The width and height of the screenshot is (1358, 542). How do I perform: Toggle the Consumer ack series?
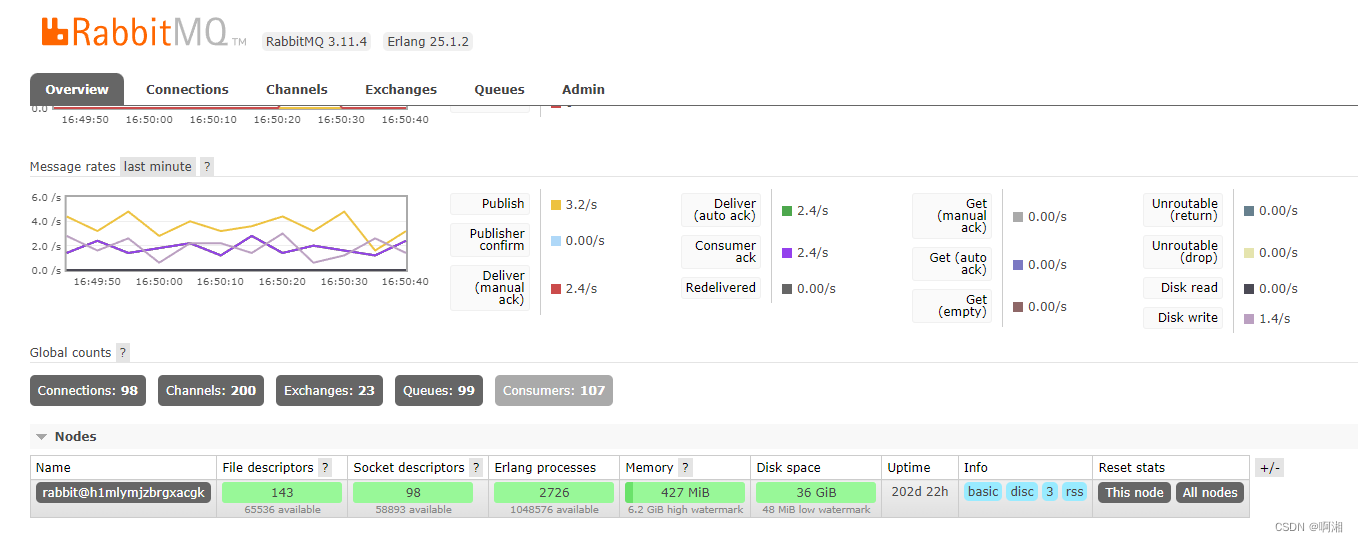721,252
